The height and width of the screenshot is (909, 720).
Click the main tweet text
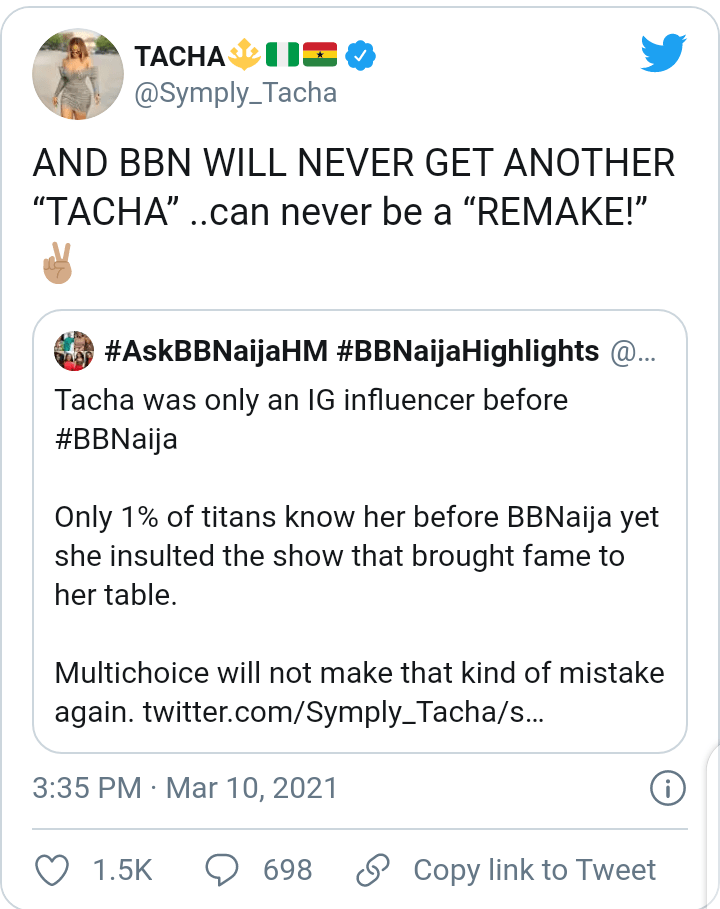(354, 184)
